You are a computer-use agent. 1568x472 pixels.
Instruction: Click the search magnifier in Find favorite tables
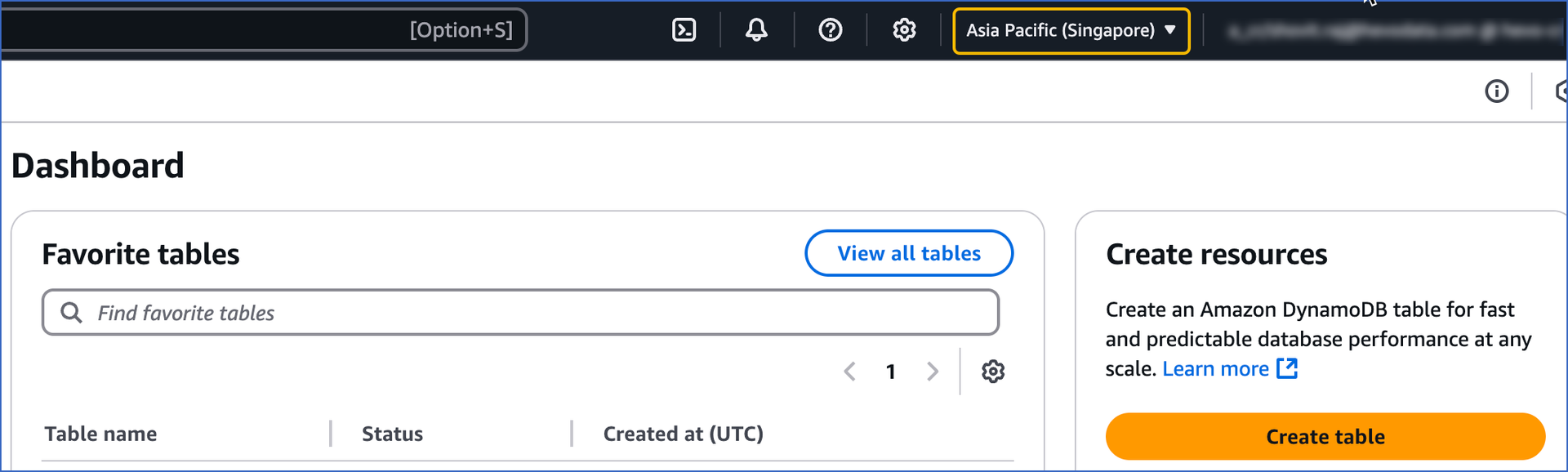point(72,313)
